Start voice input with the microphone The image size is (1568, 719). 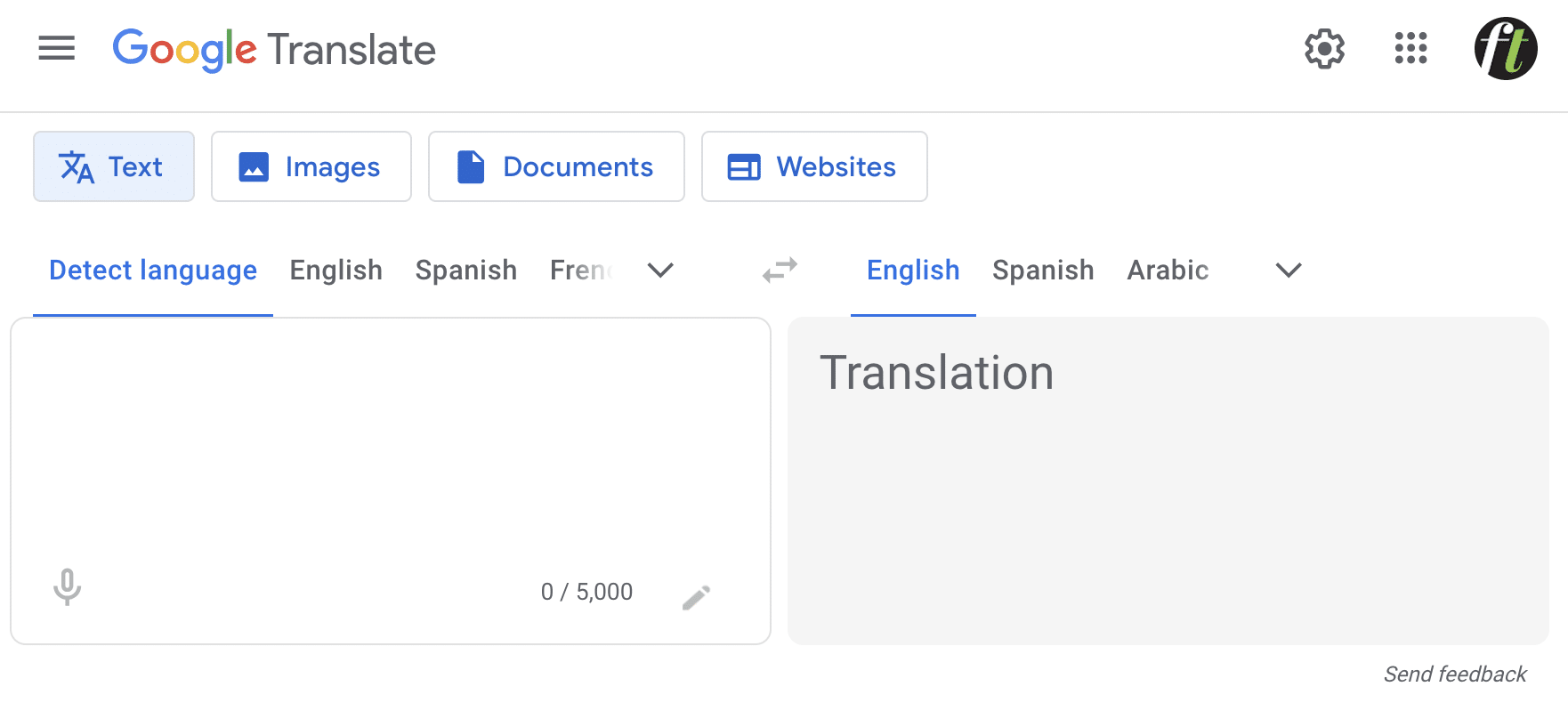(67, 587)
